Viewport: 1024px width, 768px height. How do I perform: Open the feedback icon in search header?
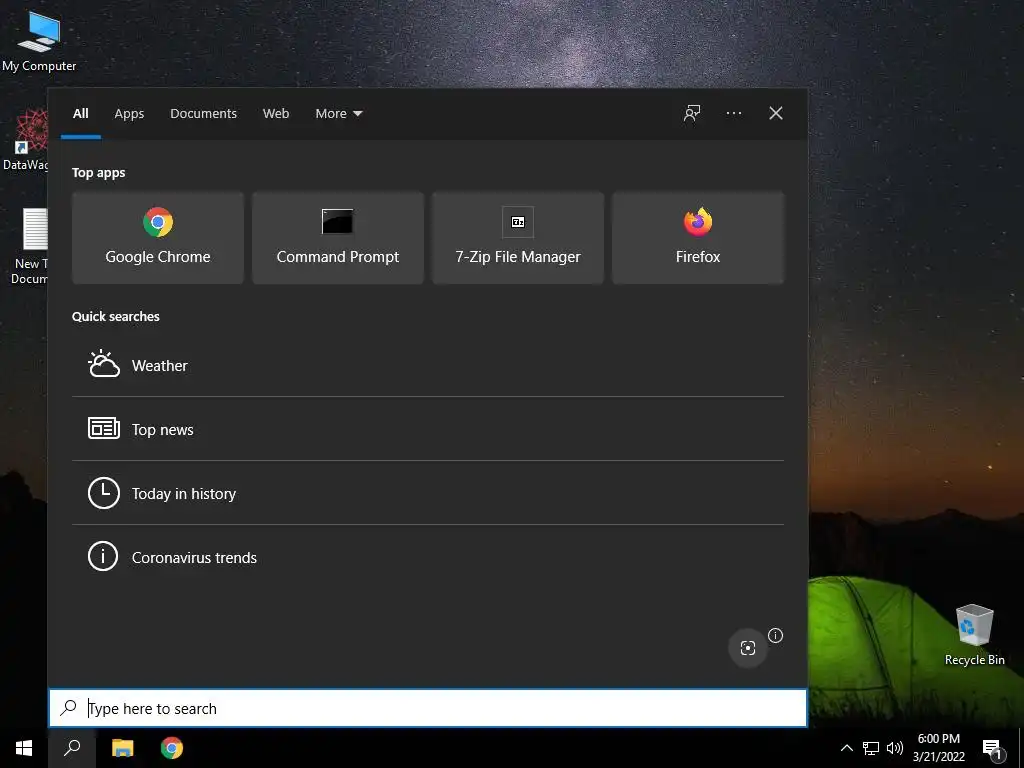pos(692,114)
